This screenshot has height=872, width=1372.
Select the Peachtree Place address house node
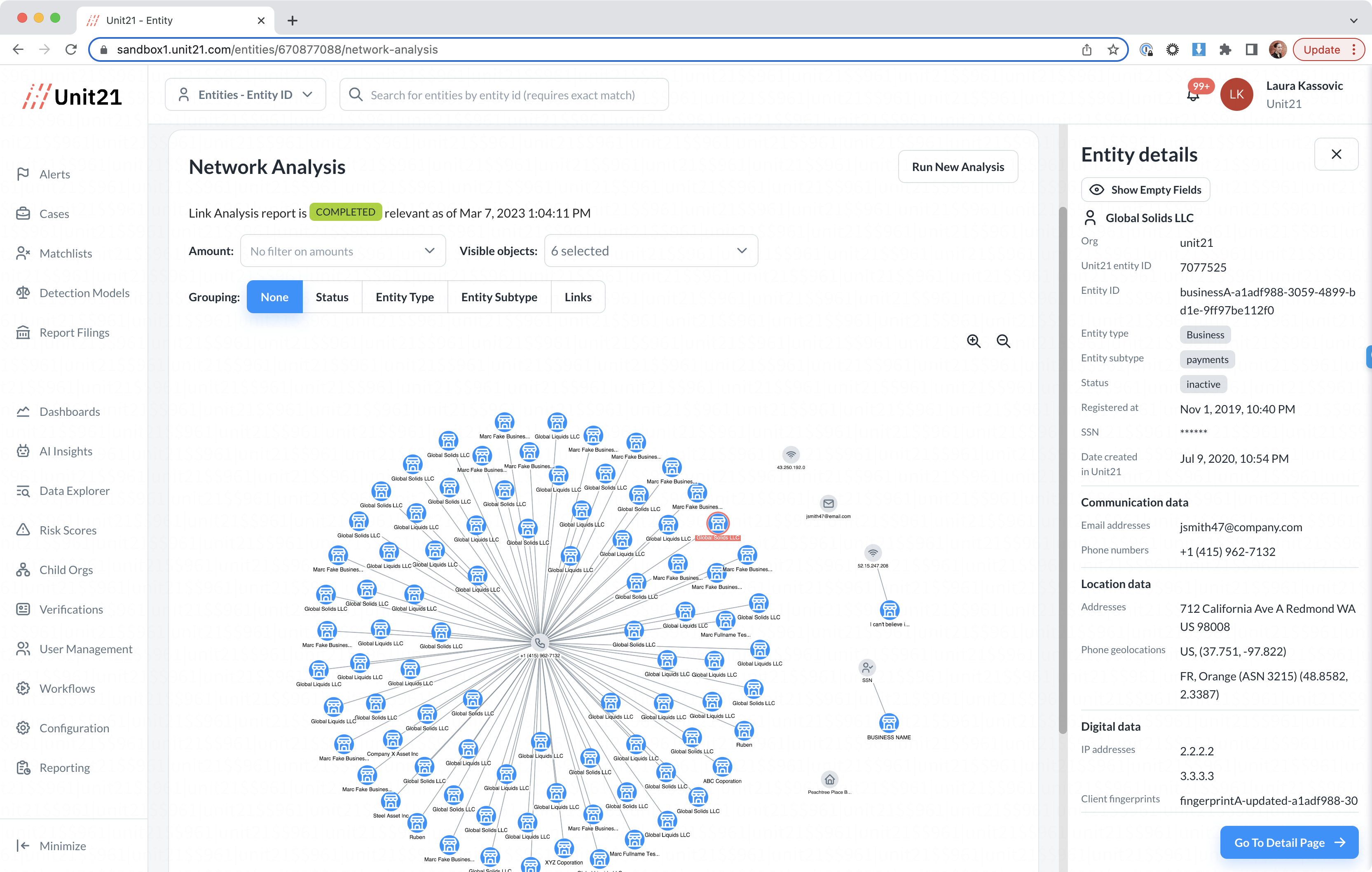[829, 779]
